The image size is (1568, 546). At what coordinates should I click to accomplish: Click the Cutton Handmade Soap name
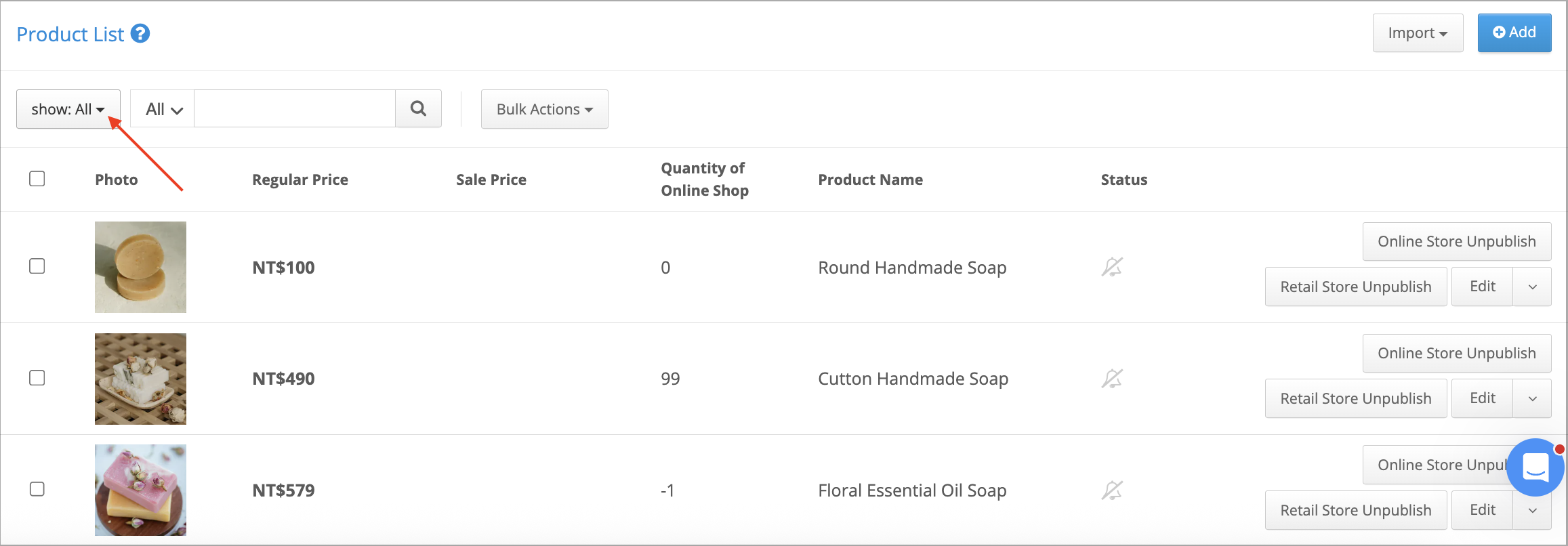point(913,379)
